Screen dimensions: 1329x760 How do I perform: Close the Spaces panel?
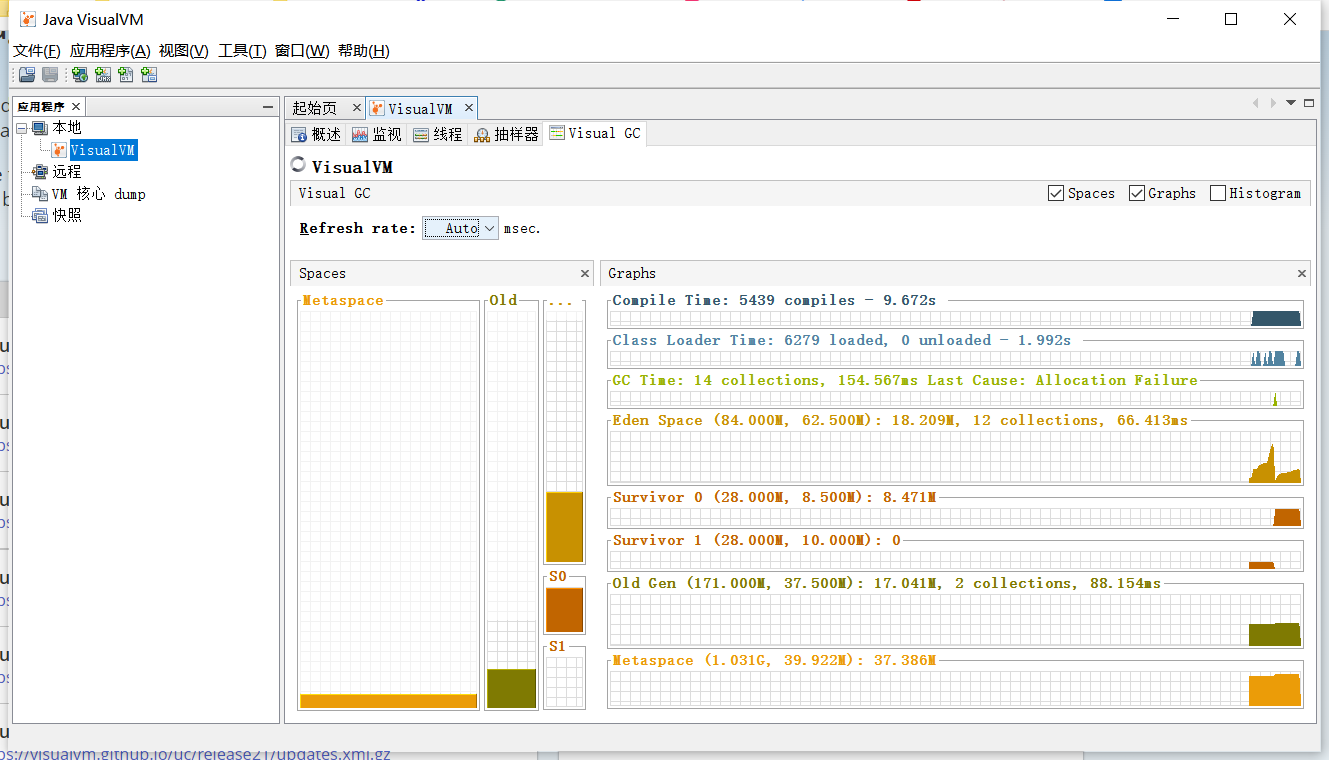(585, 273)
